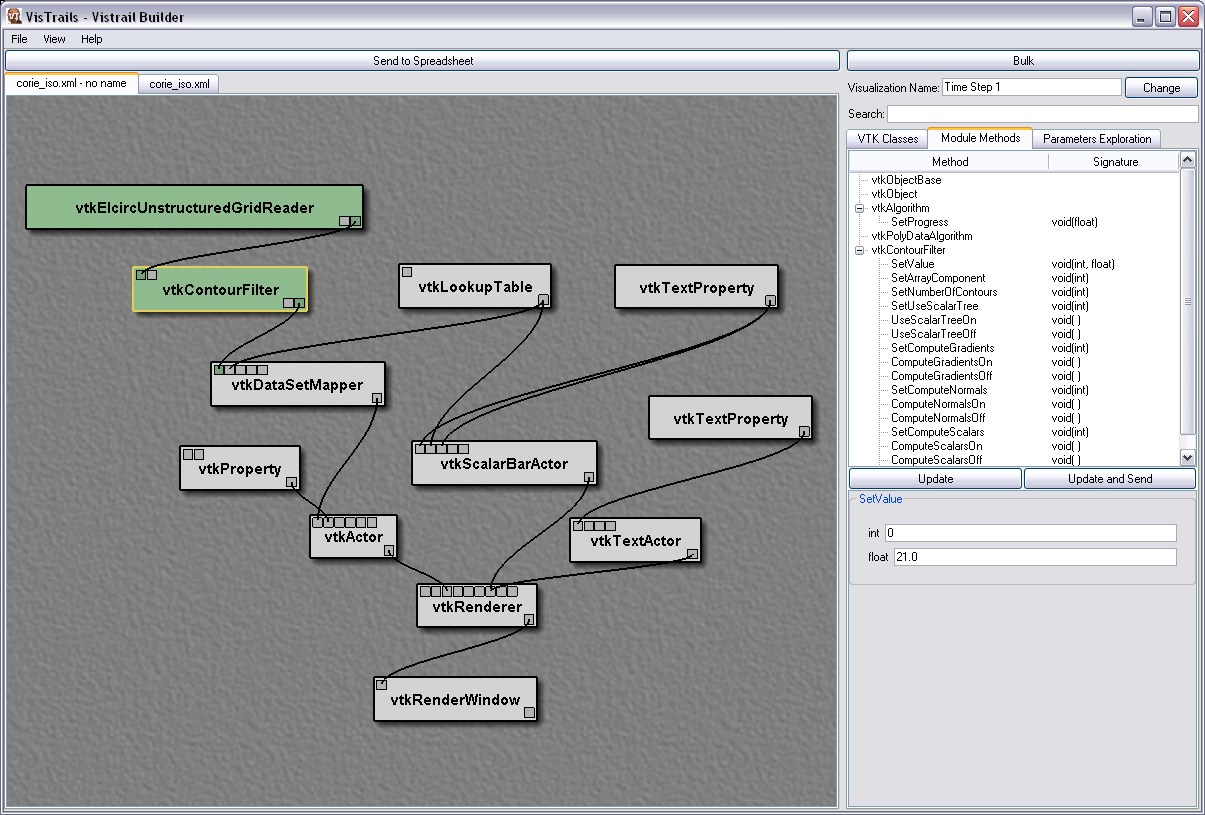Select the SetProgress method row
Image resolution: width=1205 pixels, height=815 pixels.
[1014, 222]
